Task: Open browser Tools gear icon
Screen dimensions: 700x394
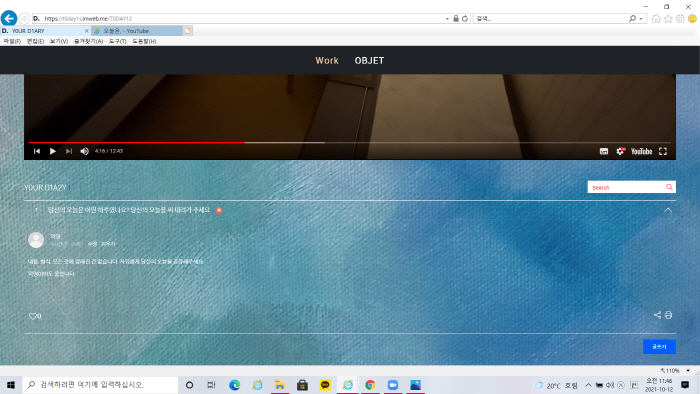Action: click(x=680, y=19)
